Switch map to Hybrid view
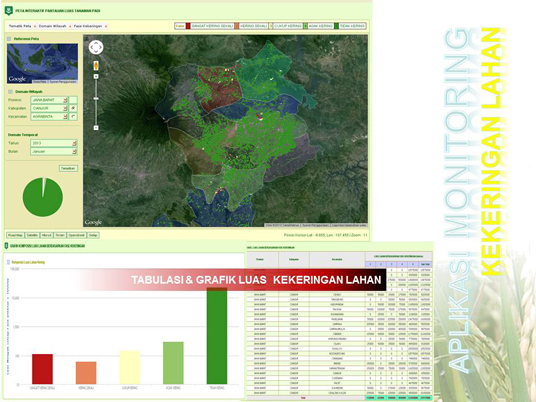Screen dimensions: 536x402 click(46, 235)
